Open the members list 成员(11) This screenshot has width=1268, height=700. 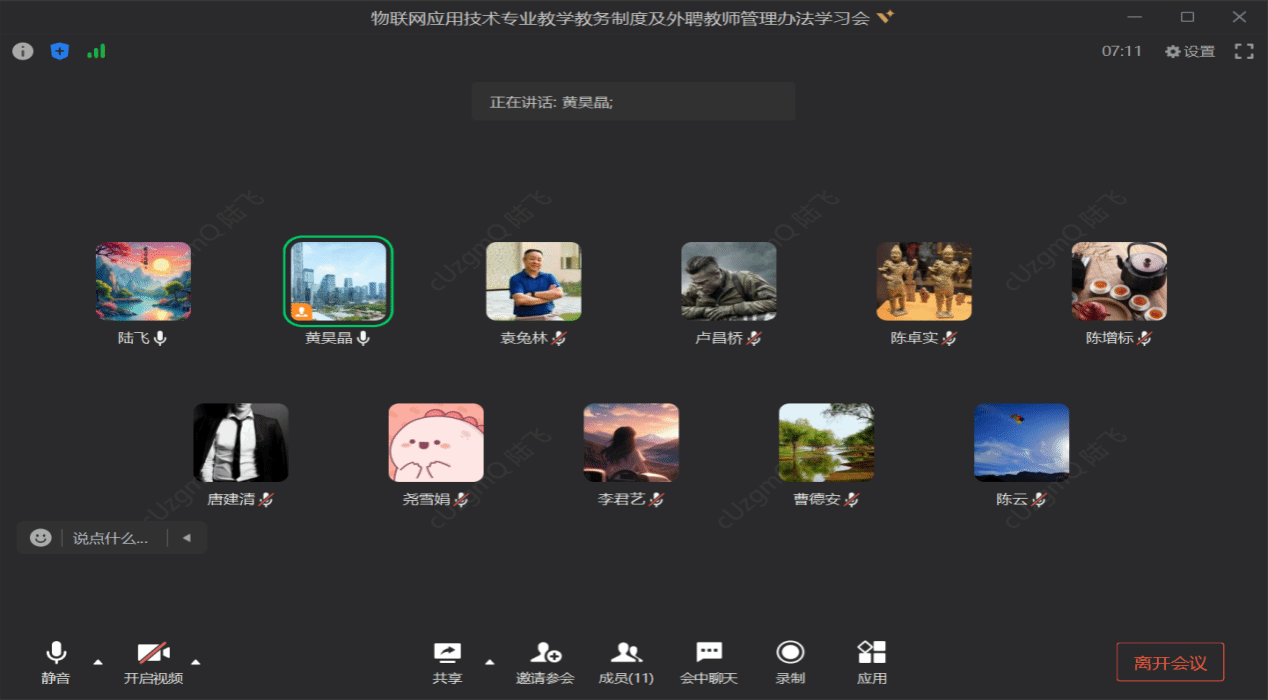[x=626, y=662]
